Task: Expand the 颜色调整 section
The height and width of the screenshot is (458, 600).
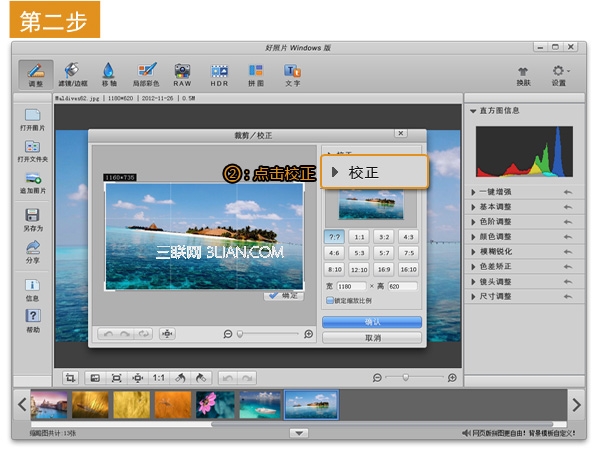Action: [x=473, y=237]
